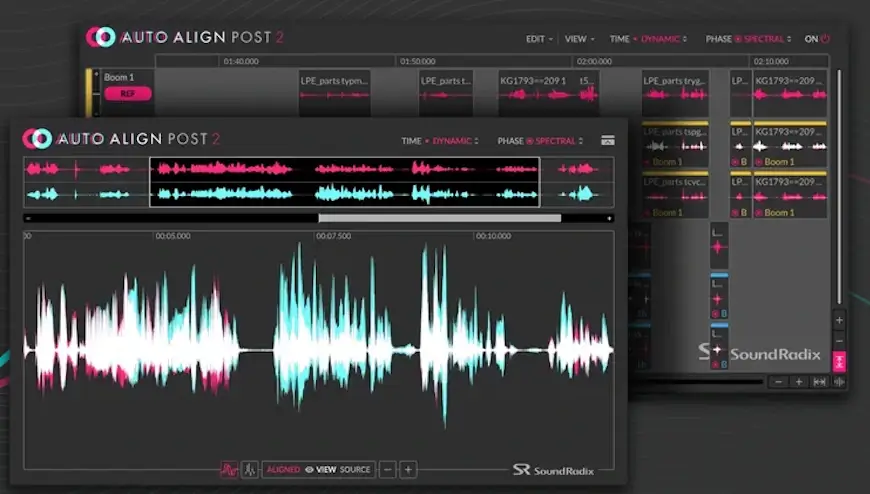Click the 00:07.500 time ruler mark

click(333, 236)
